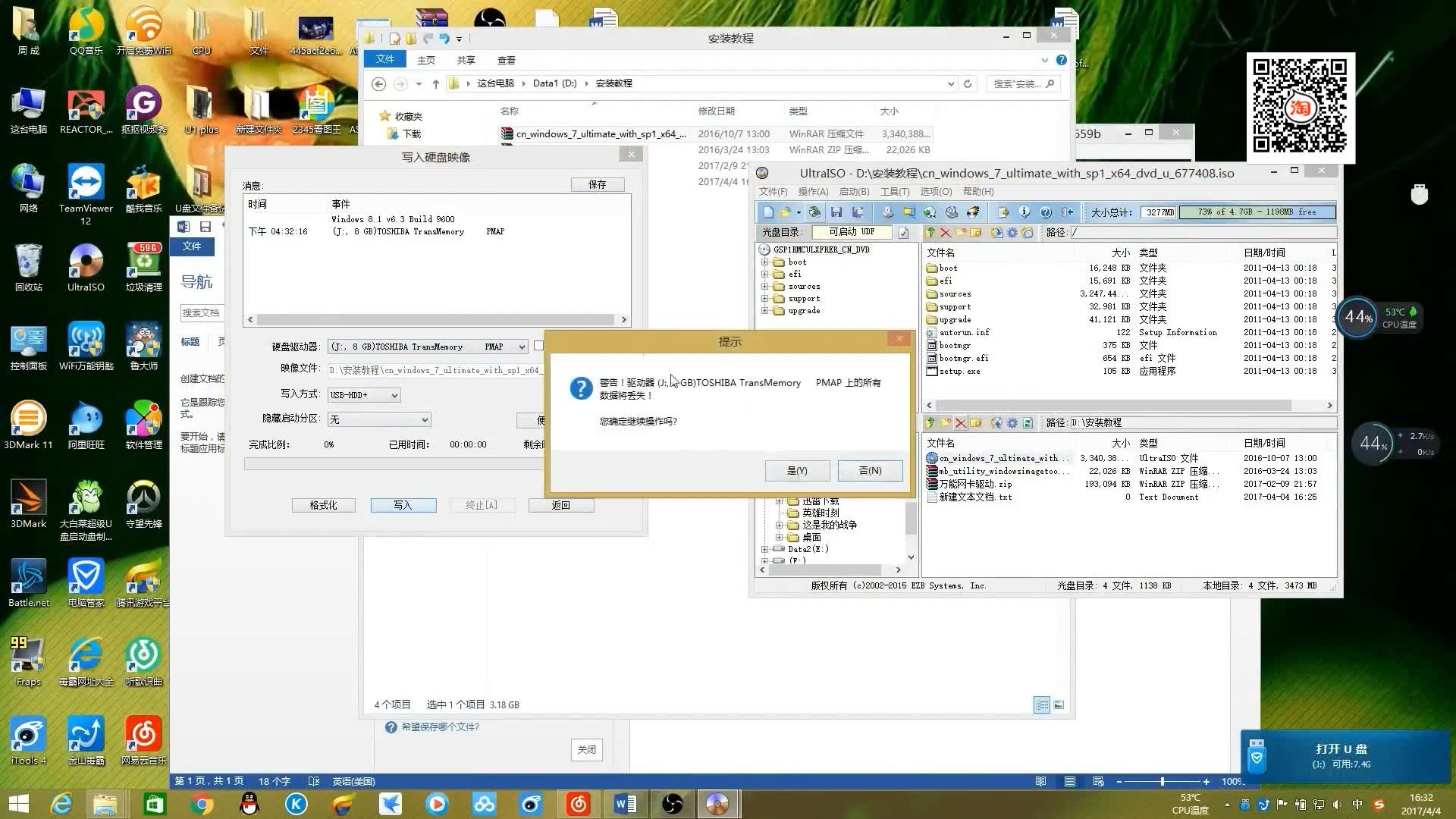Open the 帮助(H) menu in UltraISO
Image resolution: width=1456 pixels, height=819 pixels.
click(978, 192)
